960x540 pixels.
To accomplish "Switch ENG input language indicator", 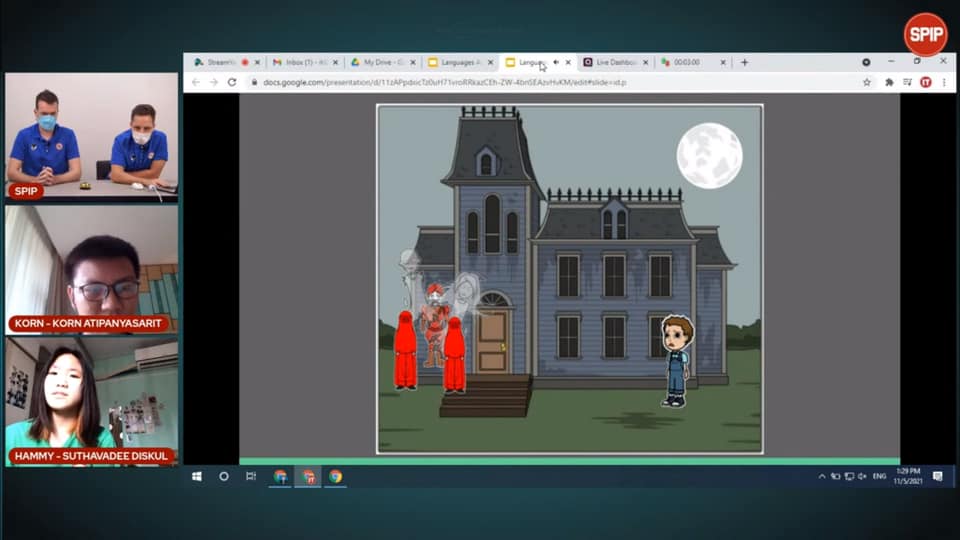I will 880,476.
